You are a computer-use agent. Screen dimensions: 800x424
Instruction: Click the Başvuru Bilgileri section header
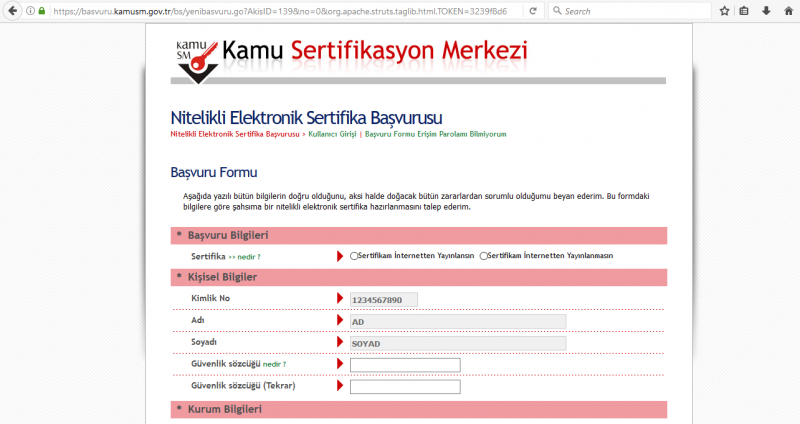(x=418, y=235)
